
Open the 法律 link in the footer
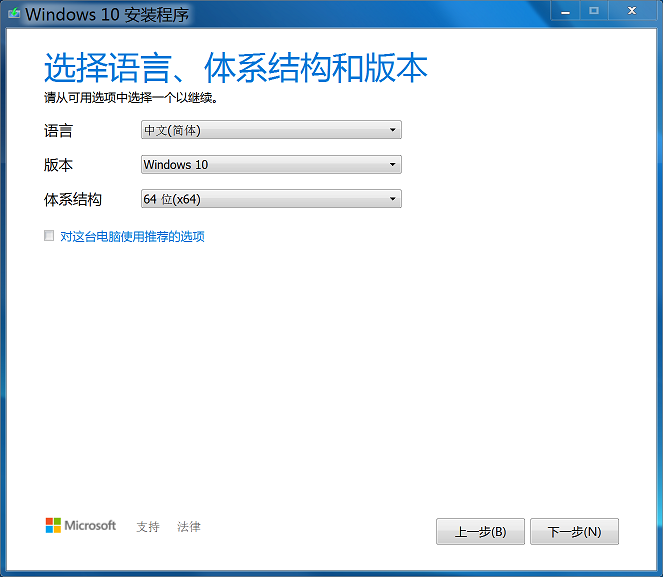(x=189, y=527)
